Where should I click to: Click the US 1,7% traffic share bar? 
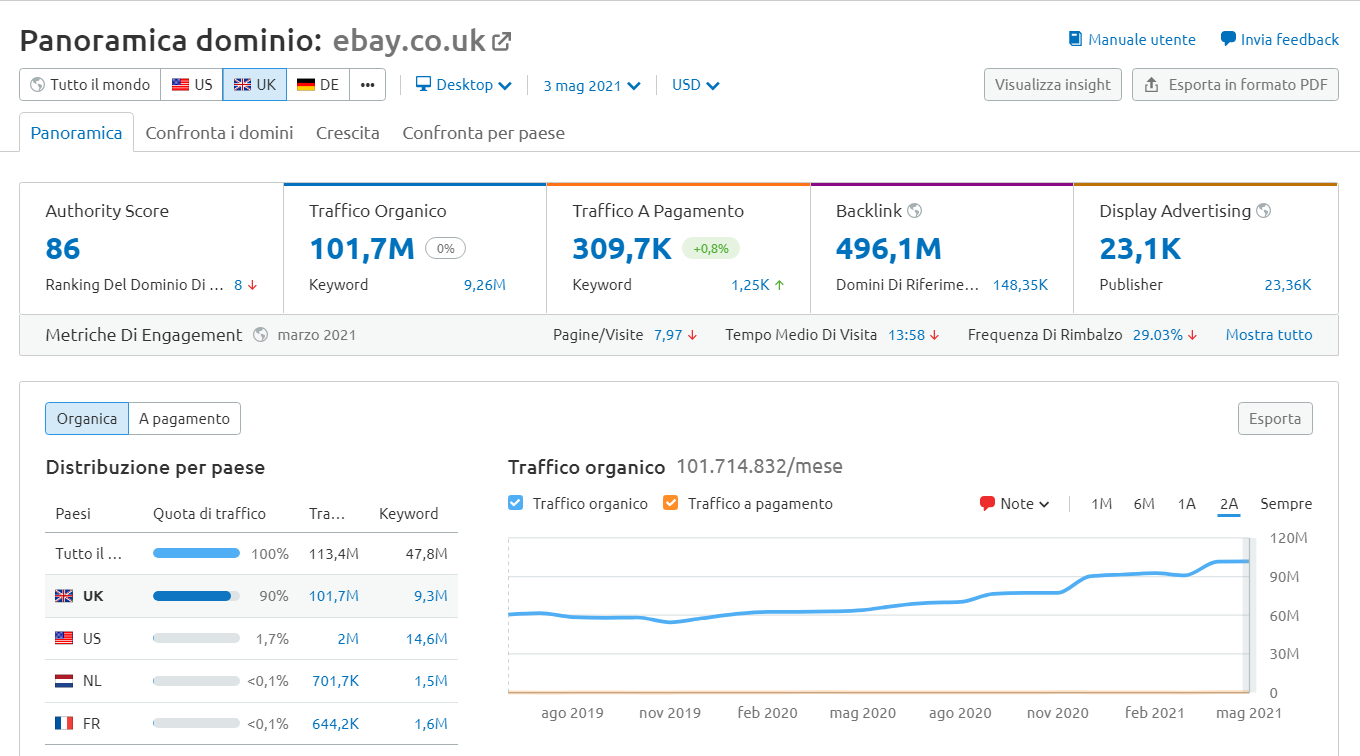(x=196, y=638)
